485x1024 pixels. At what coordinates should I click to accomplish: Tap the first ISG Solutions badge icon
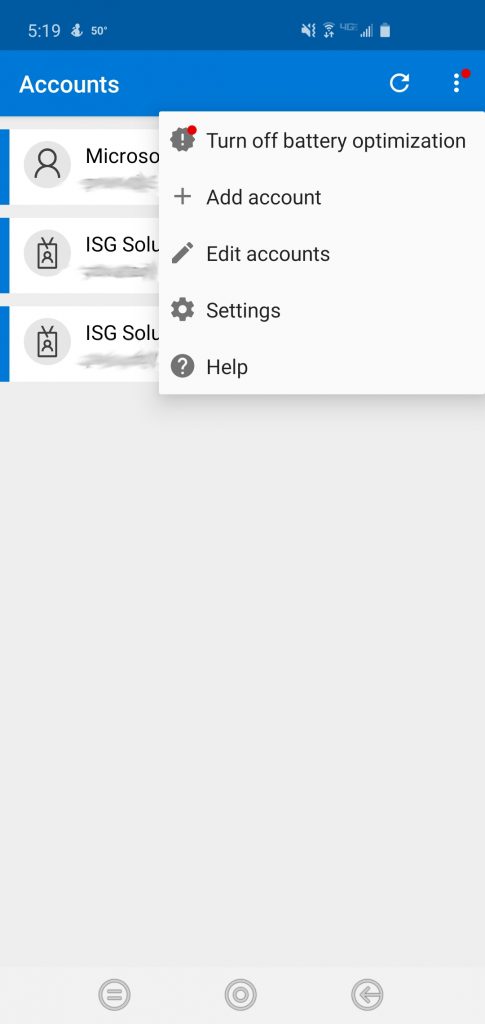click(47, 253)
